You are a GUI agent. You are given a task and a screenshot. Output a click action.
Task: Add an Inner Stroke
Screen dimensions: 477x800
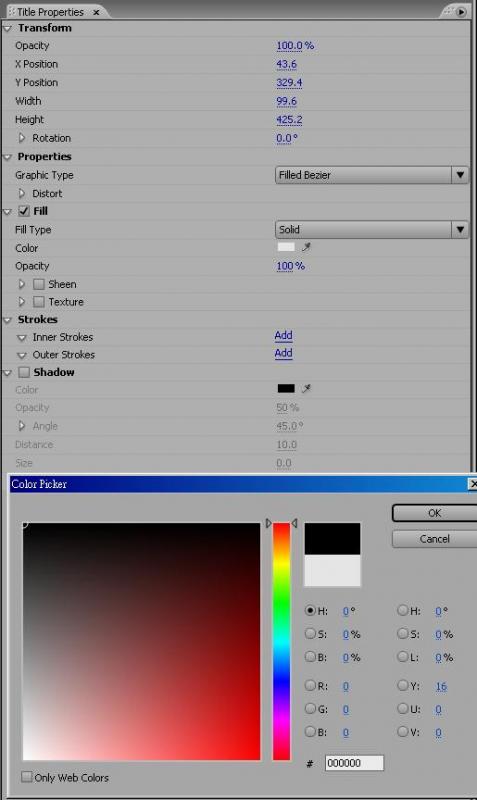pyautogui.click(x=283, y=336)
